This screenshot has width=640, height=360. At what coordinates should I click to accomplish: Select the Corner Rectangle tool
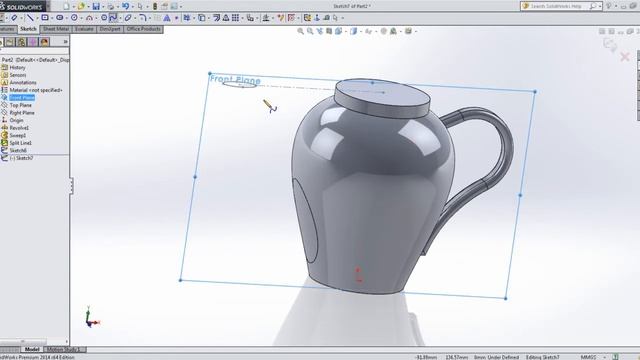tap(45, 18)
